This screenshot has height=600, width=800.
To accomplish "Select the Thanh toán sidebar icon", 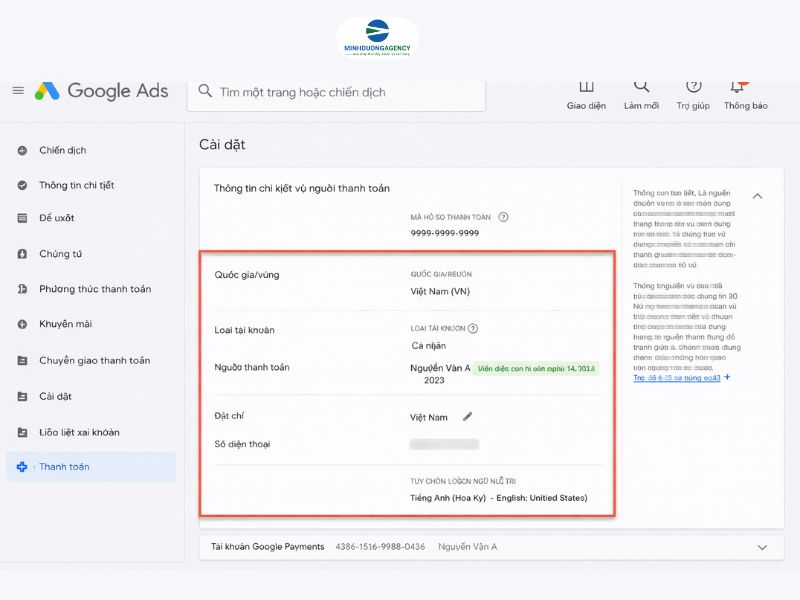I will [21, 466].
